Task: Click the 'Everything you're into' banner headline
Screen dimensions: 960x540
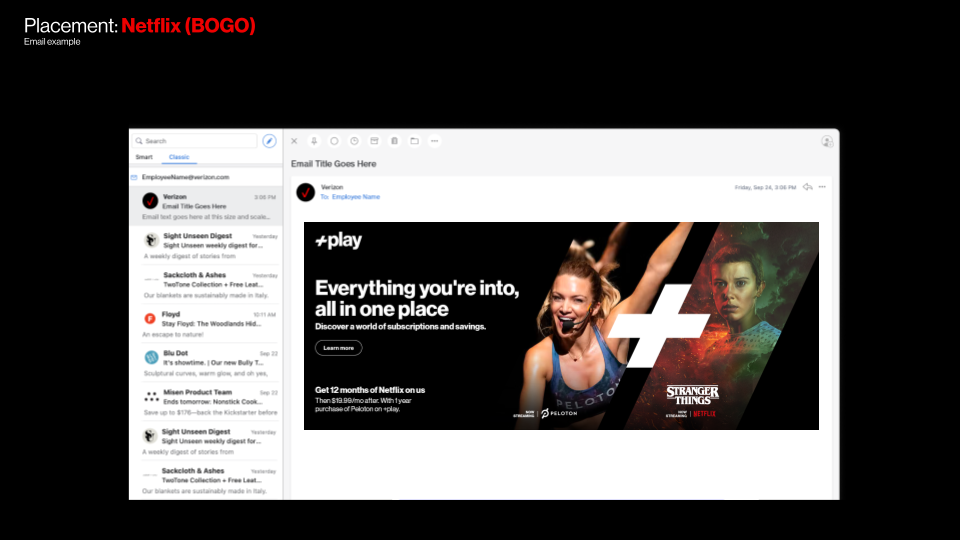Action: point(417,298)
